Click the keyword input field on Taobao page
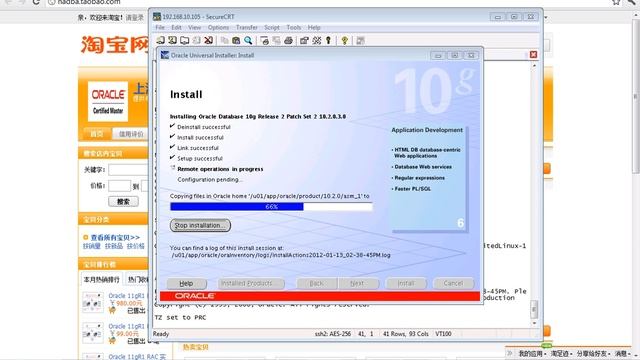640x360 pixels. pyautogui.click(x=128, y=170)
